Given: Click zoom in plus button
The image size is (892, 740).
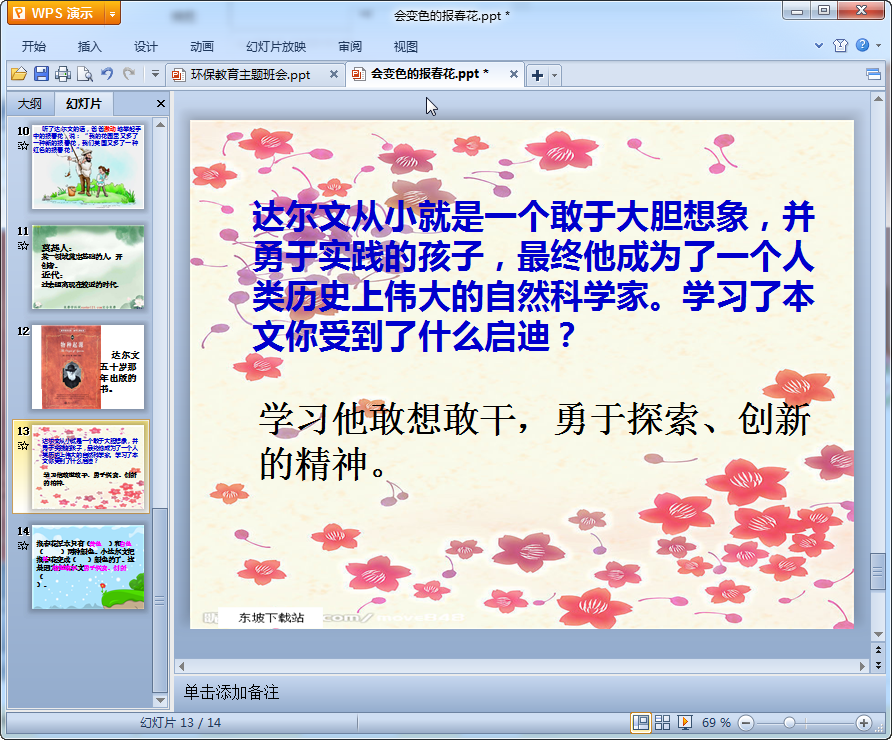Looking at the screenshot, I should pyautogui.click(x=864, y=723).
